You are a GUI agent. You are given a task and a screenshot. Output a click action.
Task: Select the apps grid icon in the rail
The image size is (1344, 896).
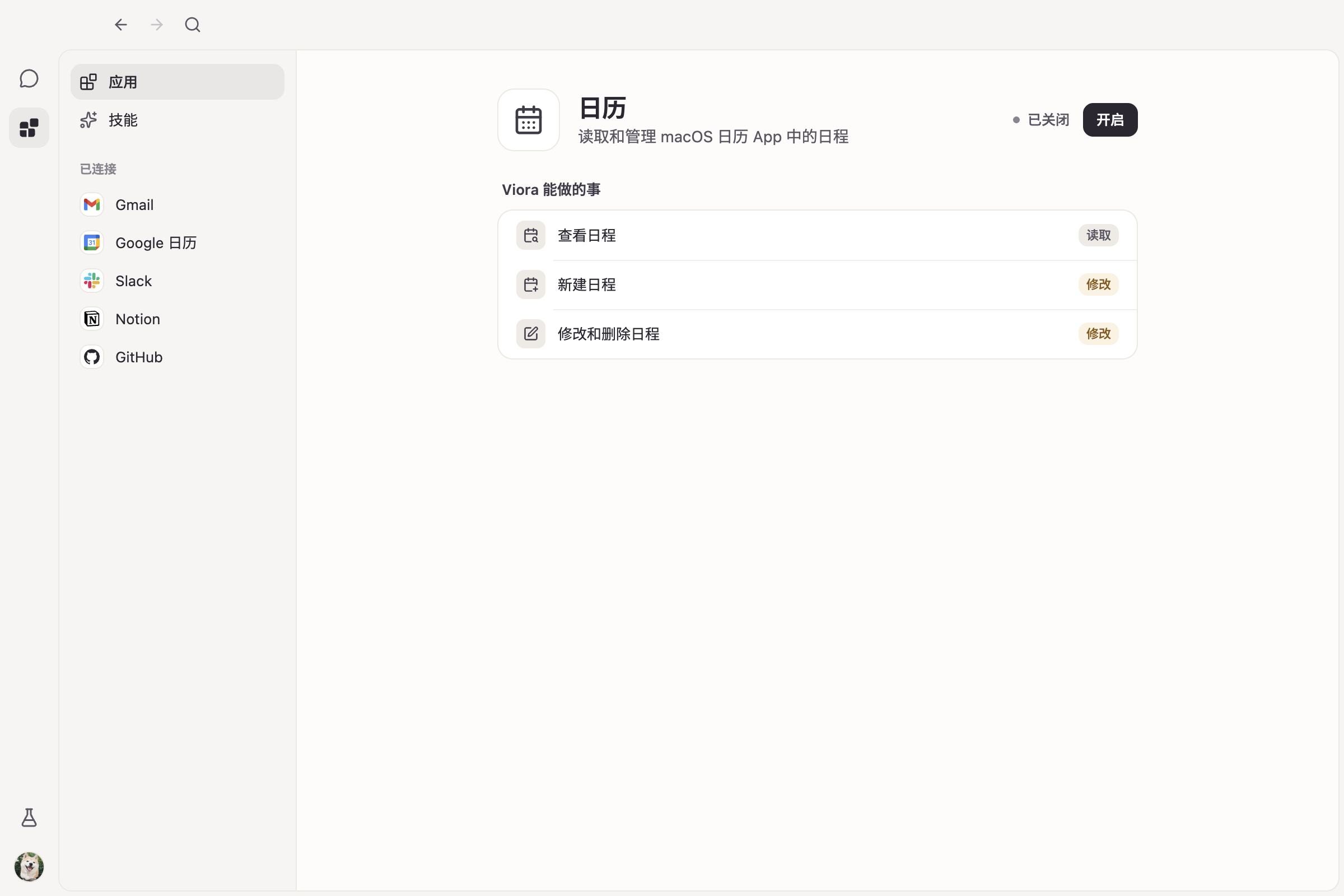pyautogui.click(x=29, y=128)
